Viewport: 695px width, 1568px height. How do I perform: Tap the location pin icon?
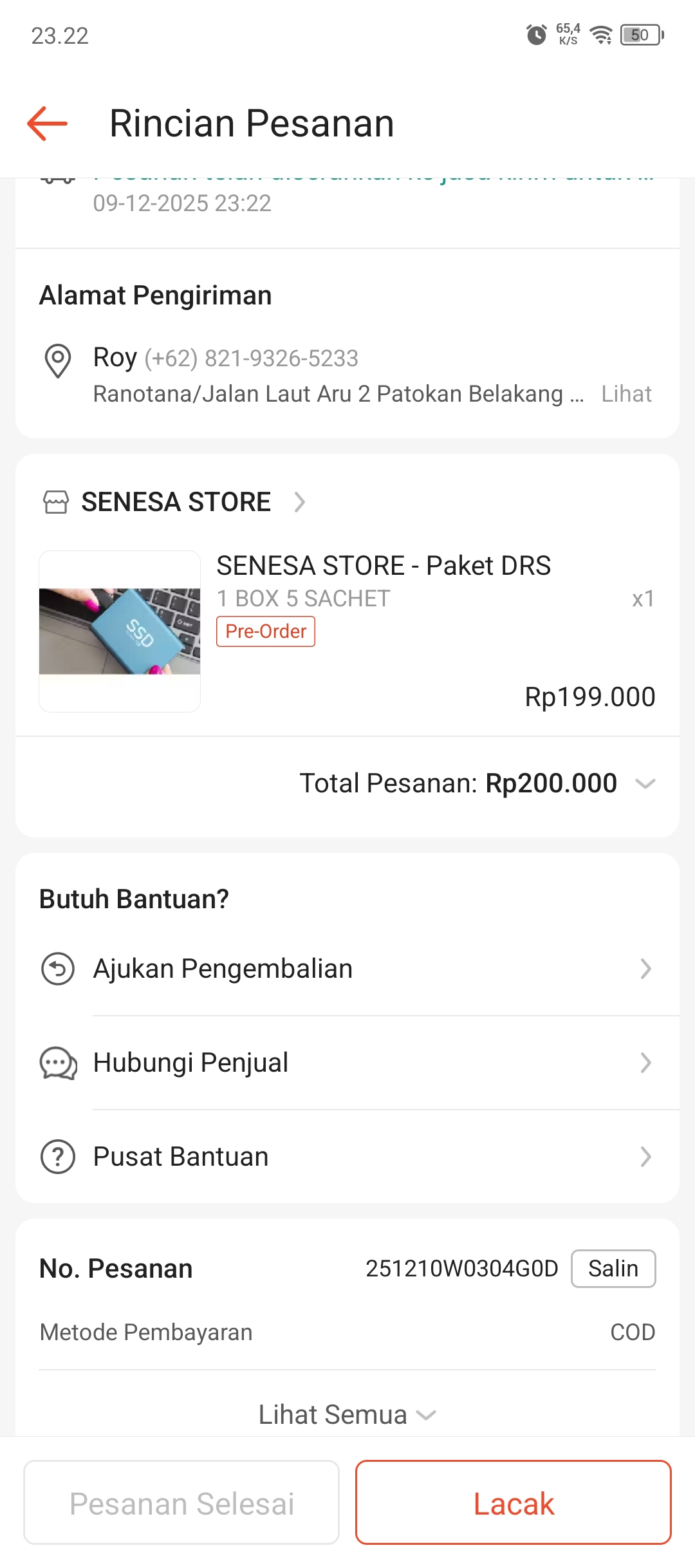coord(57,360)
